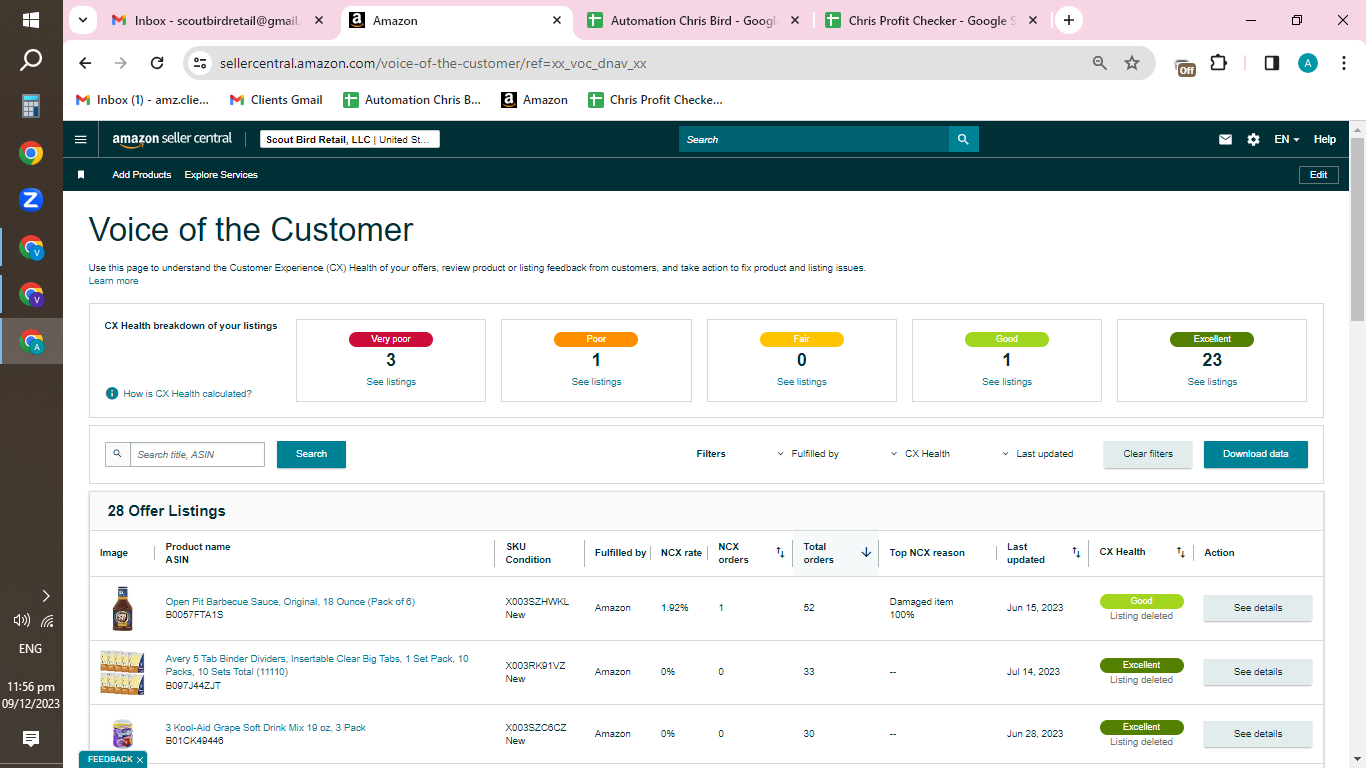See listings under Very poor
The image size is (1366, 768).
(x=391, y=382)
